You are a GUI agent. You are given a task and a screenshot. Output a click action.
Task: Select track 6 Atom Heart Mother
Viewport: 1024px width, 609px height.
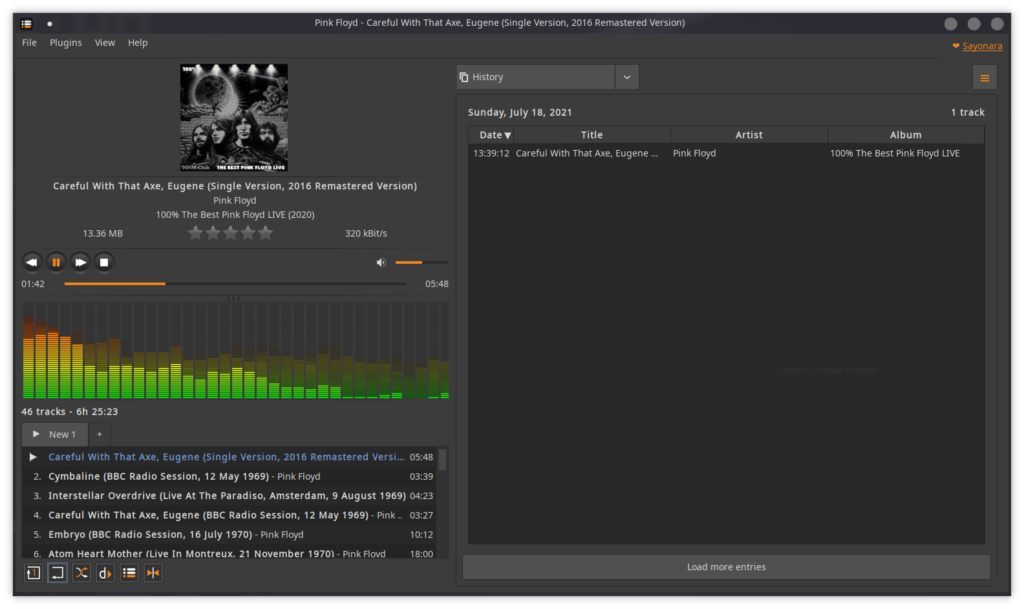(x=229, y=552)
